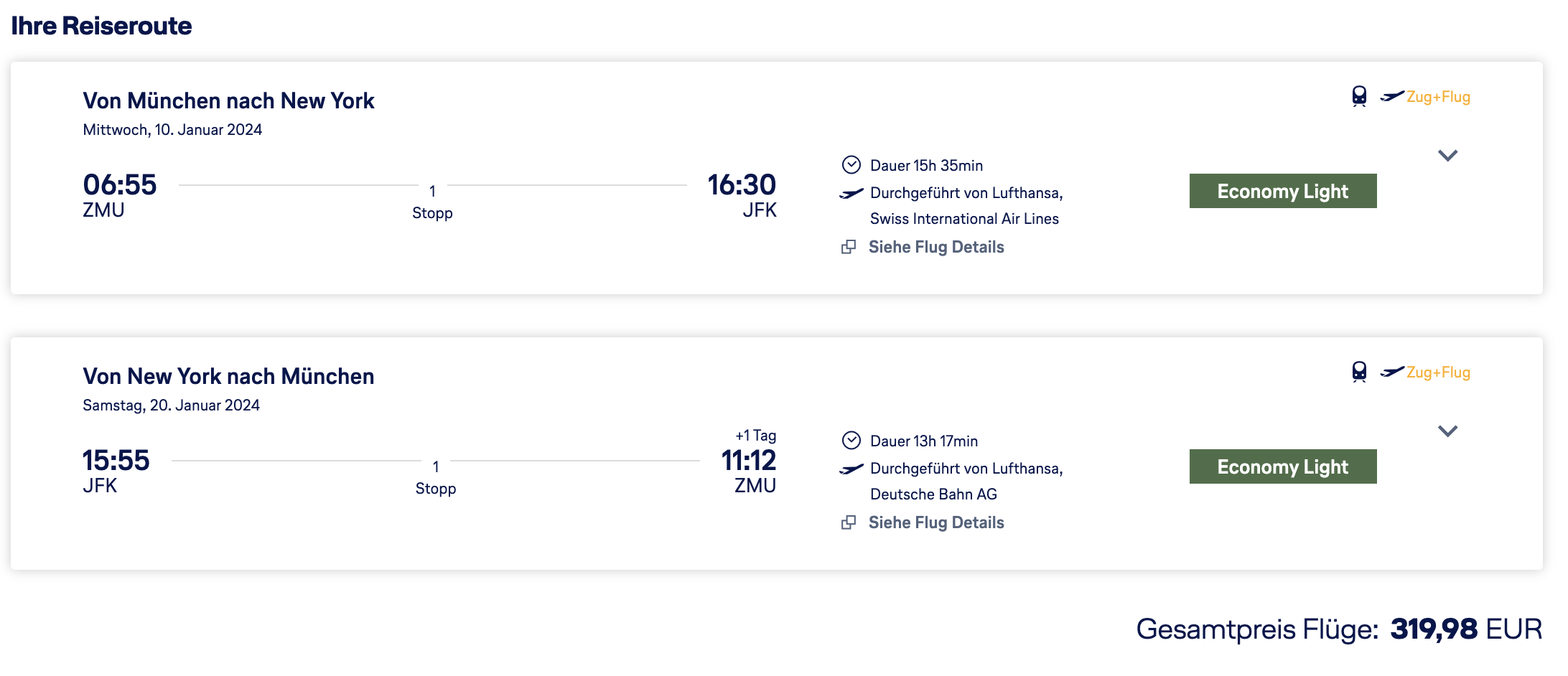Click the return Zug+Flug label
1568x676 pixels.
pyautogui.click(x=1438, y=372)
